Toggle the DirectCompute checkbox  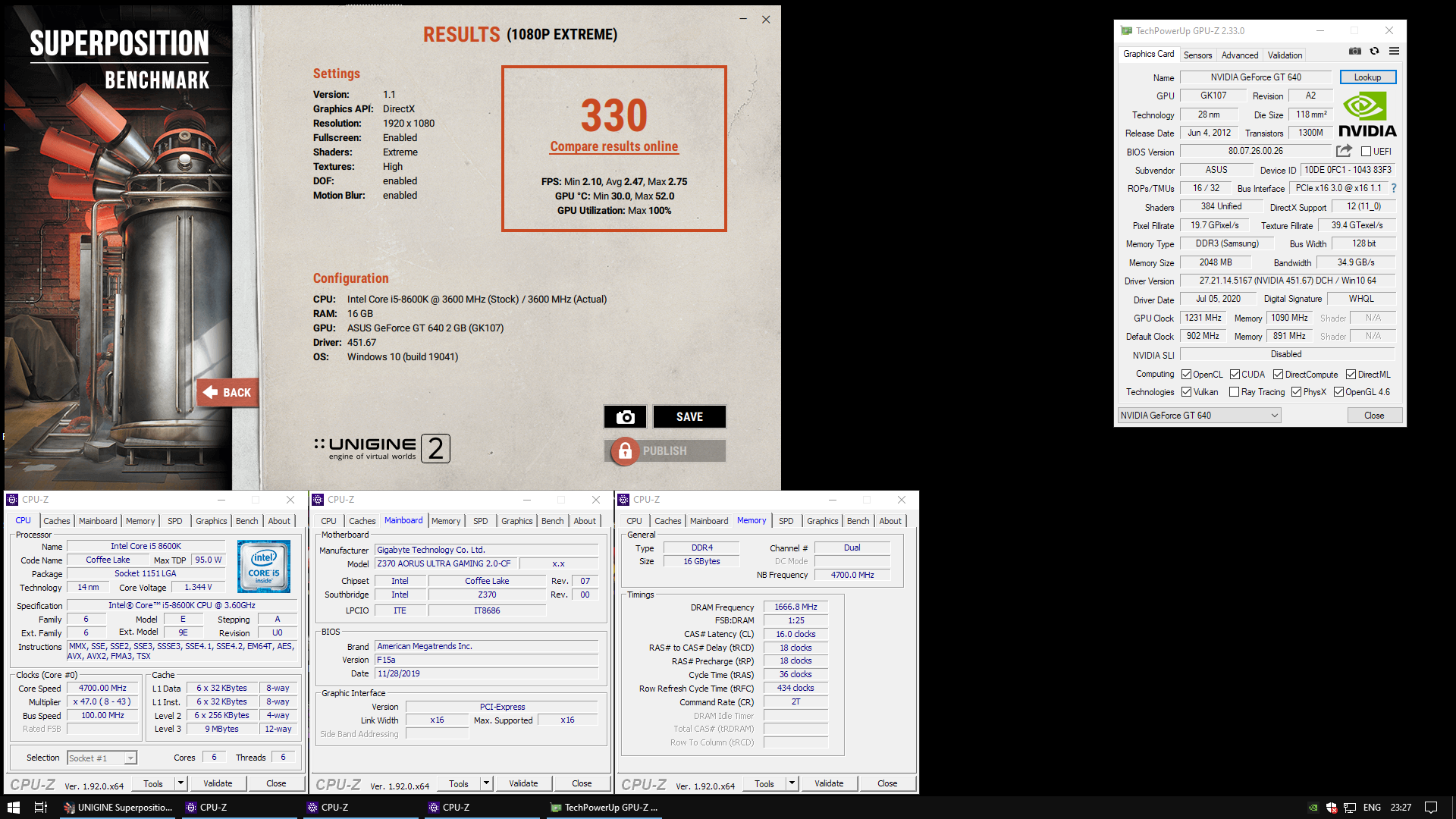[x=1278, y=375]
